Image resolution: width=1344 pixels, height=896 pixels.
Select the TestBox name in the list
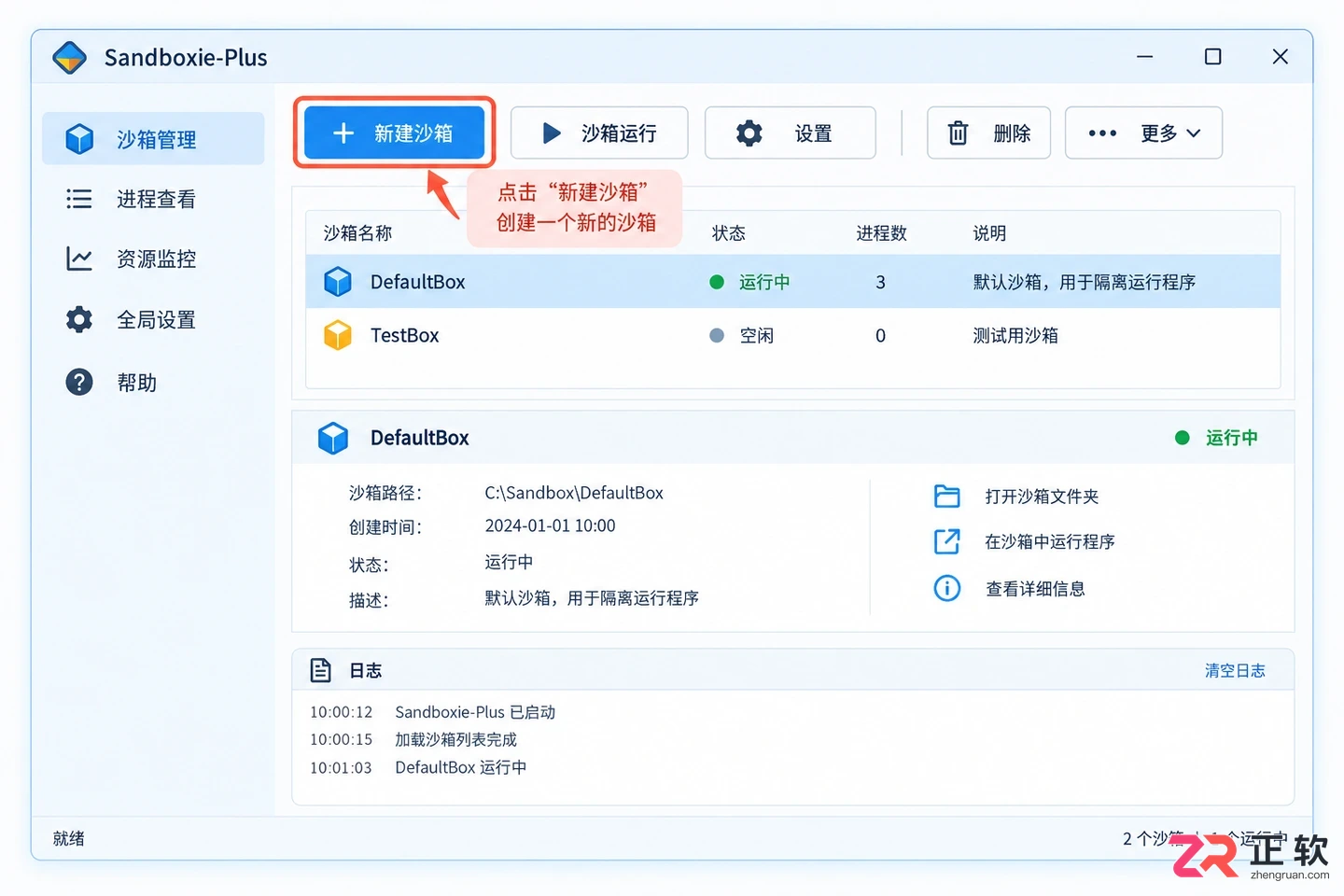tap(404, 335)
